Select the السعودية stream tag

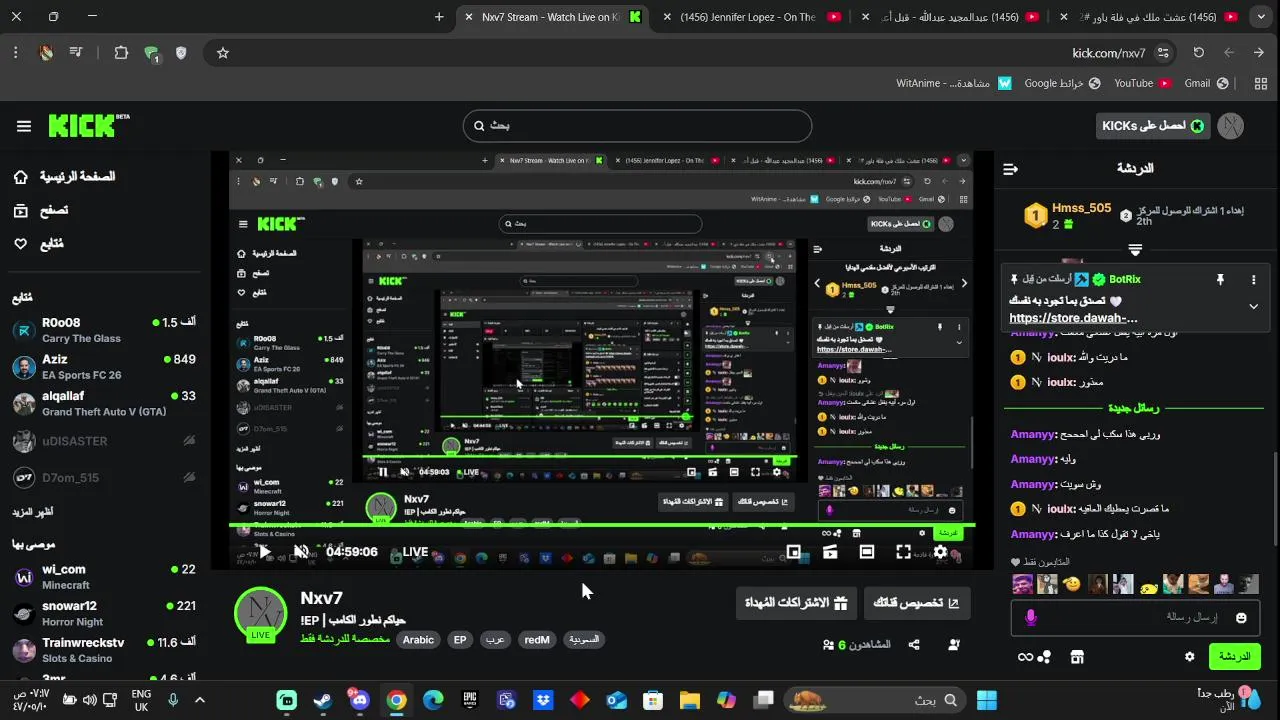point(584,640)
